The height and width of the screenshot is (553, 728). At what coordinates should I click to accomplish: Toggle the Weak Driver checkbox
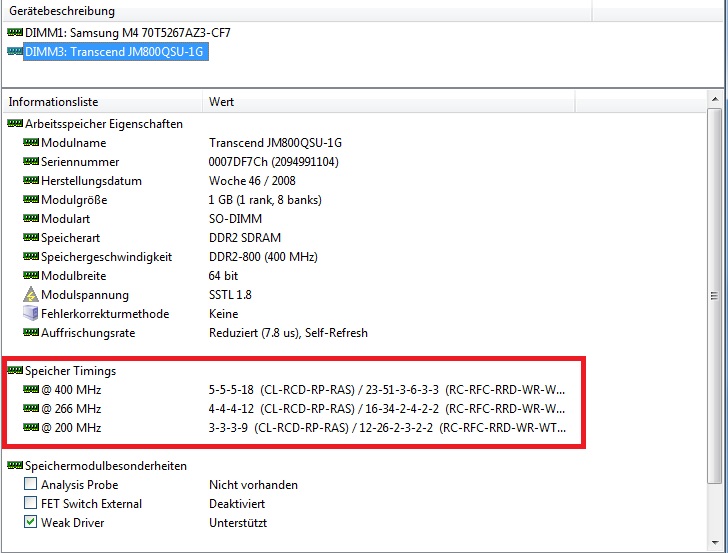[x=30, y=522]
